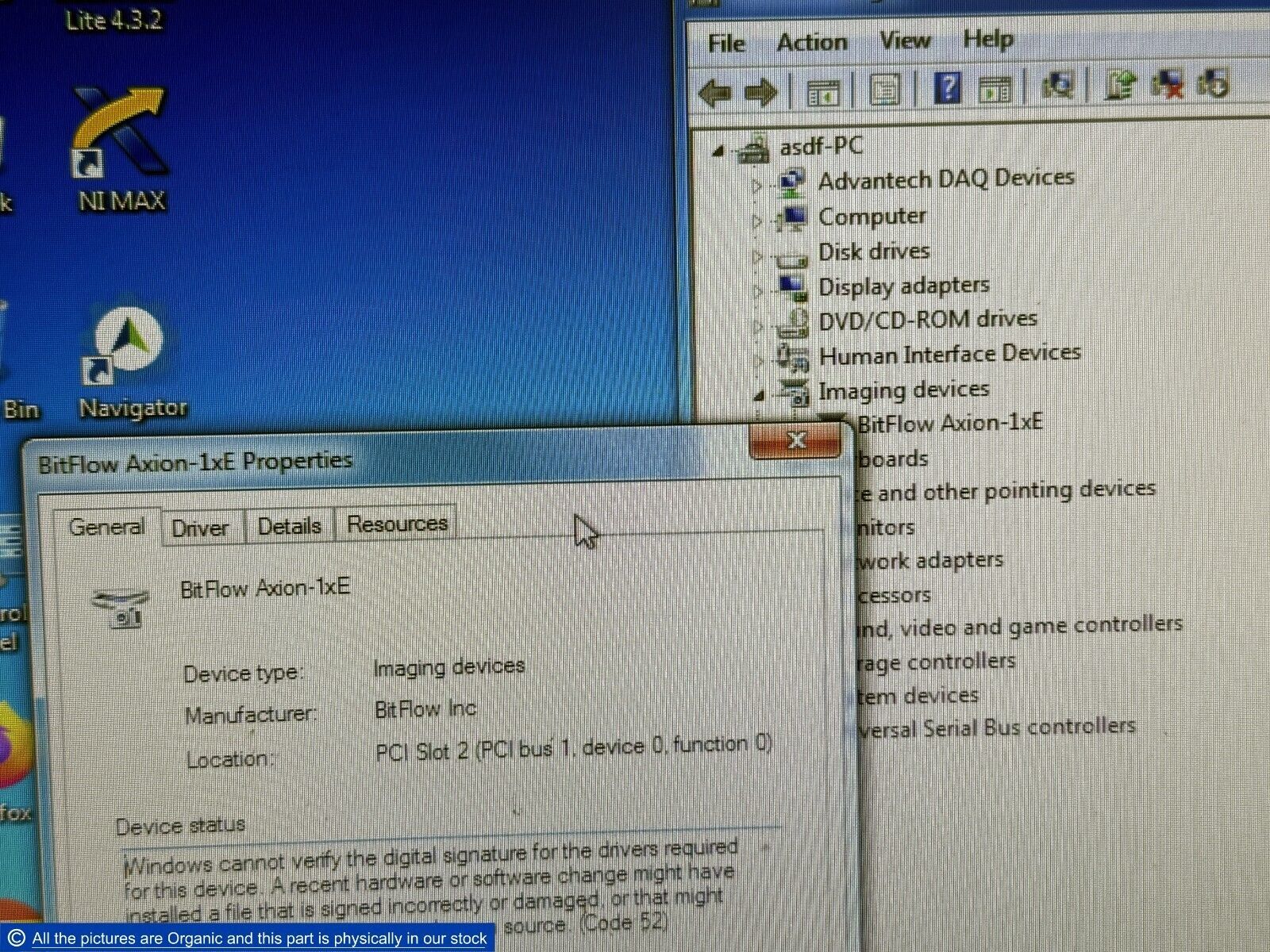Open the Help menu in Device Manager
The image size is (1270, 952).
987,38
